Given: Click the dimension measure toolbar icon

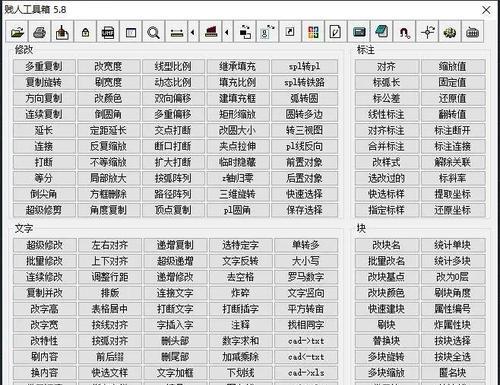Looking at the screenshot, I should [176, 31].
